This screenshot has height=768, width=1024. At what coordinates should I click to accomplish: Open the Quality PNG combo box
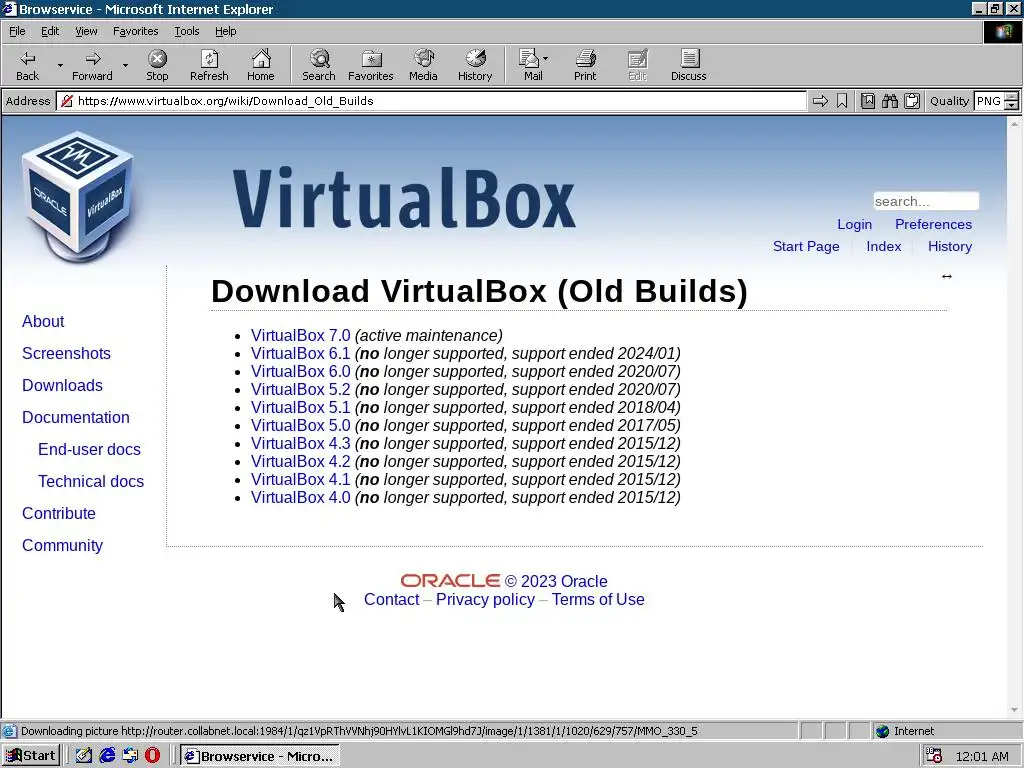coord(989,101)
